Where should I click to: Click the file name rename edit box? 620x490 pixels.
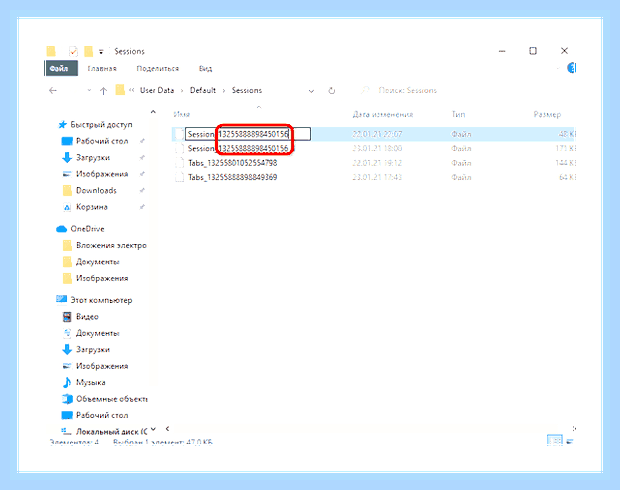(x=248, y=134)
